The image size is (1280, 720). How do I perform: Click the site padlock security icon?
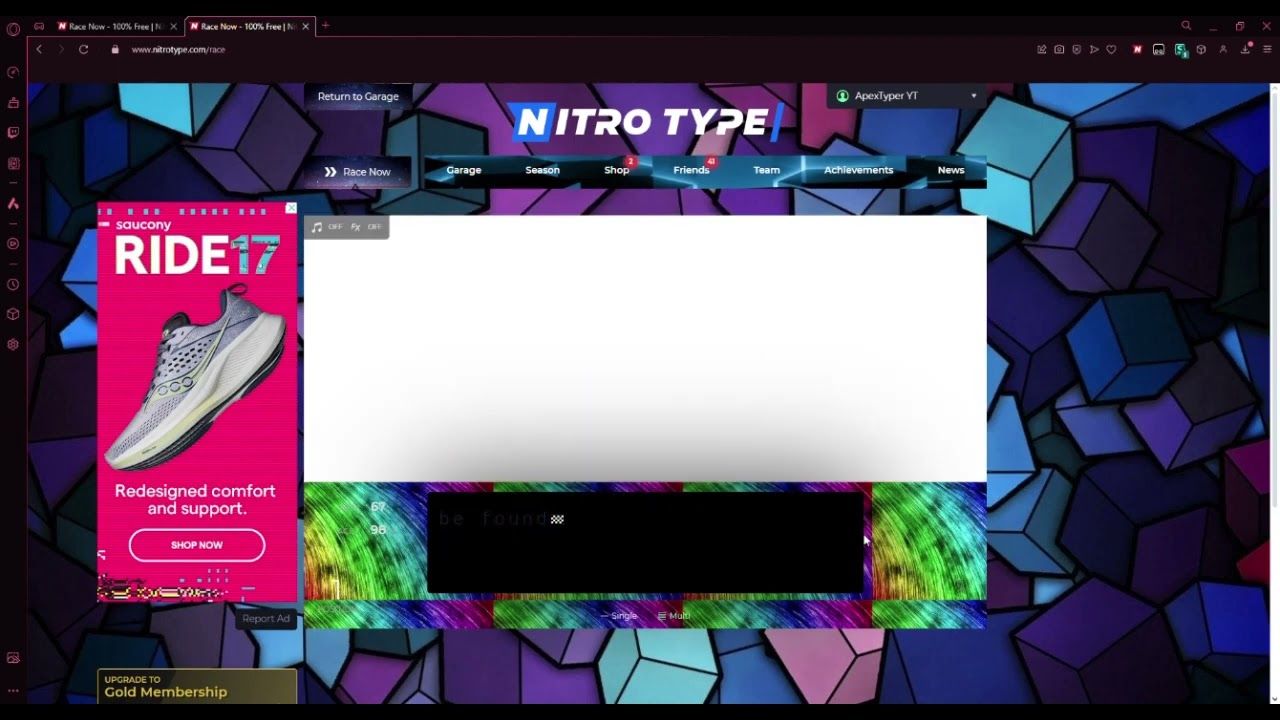click(x=115, y=49)
